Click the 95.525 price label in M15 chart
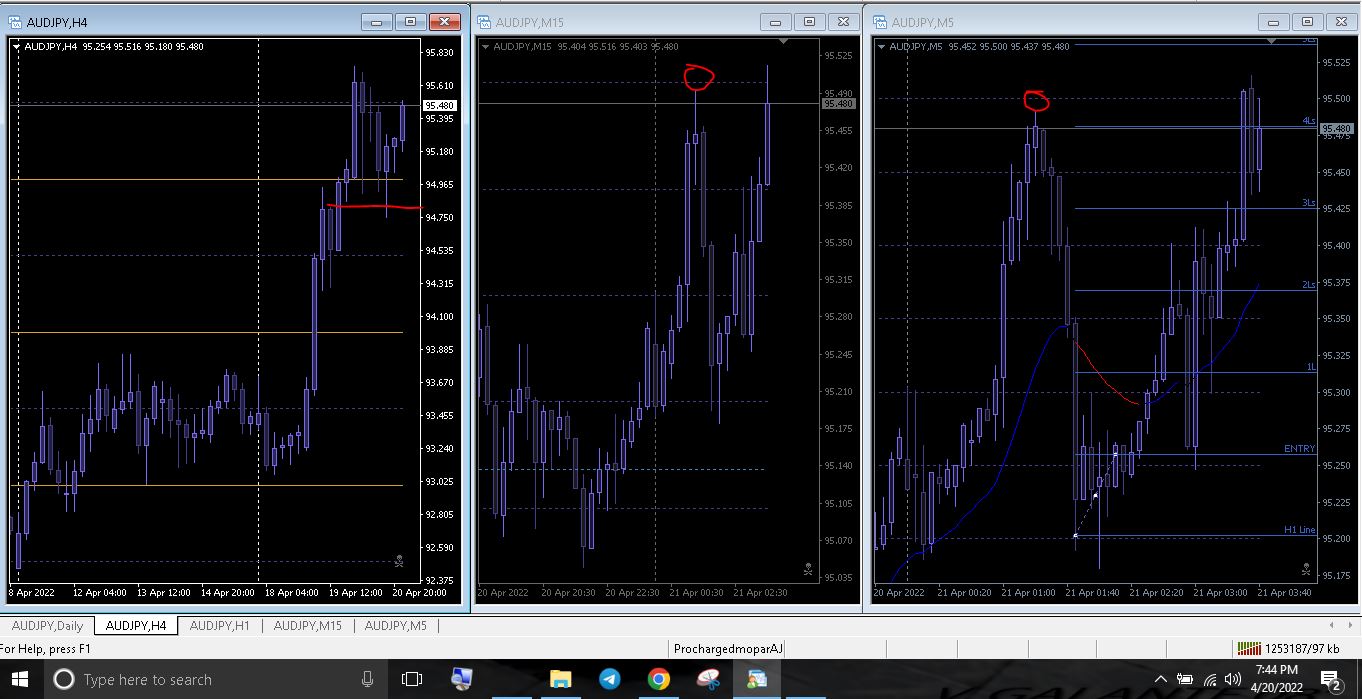The width and height of the screenshot is (1362, 699). pyautogui.click(x=838, y=56)
